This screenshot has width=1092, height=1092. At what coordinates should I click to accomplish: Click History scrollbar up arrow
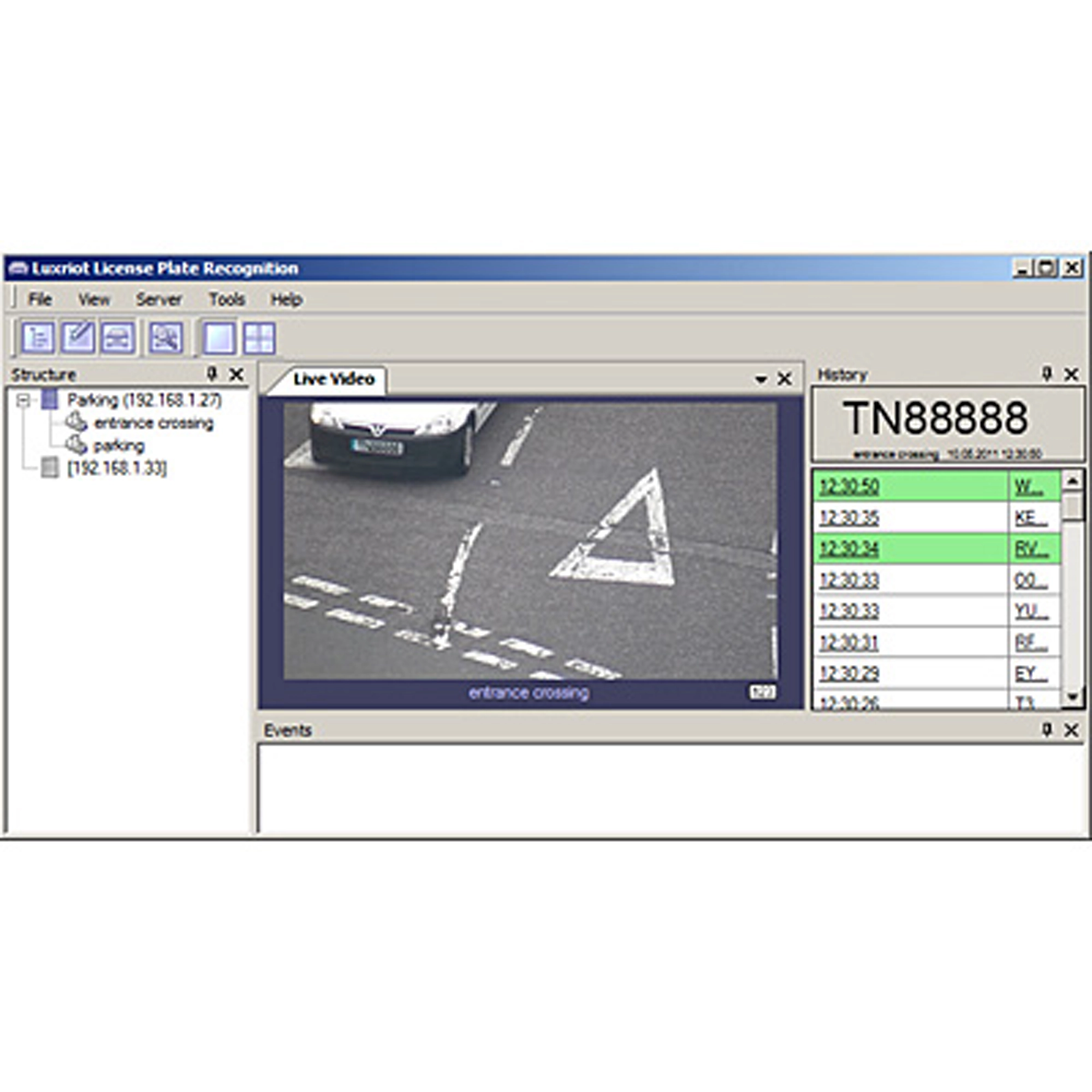point(1072,480)
